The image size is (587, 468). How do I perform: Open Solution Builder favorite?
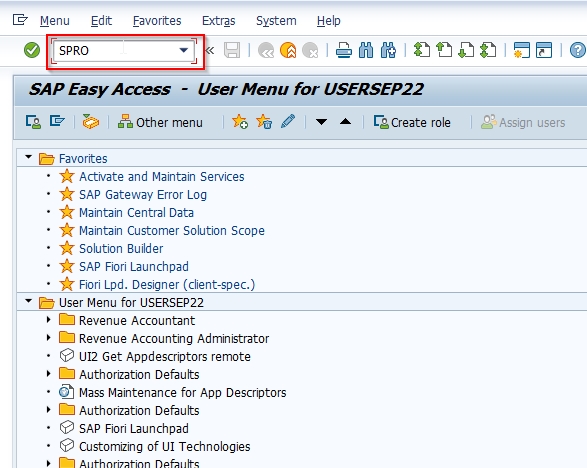(x=121, y=249)
